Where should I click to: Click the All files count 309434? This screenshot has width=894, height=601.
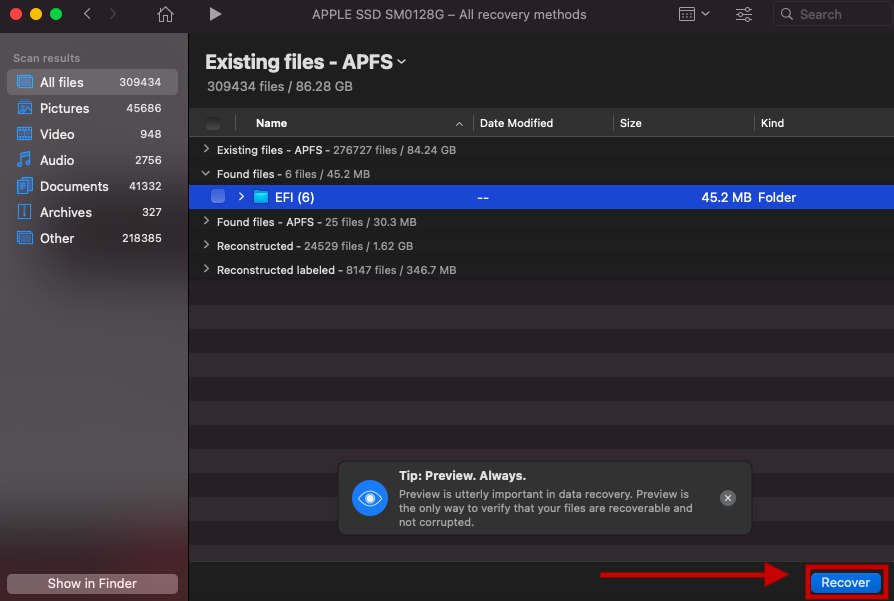140,82
